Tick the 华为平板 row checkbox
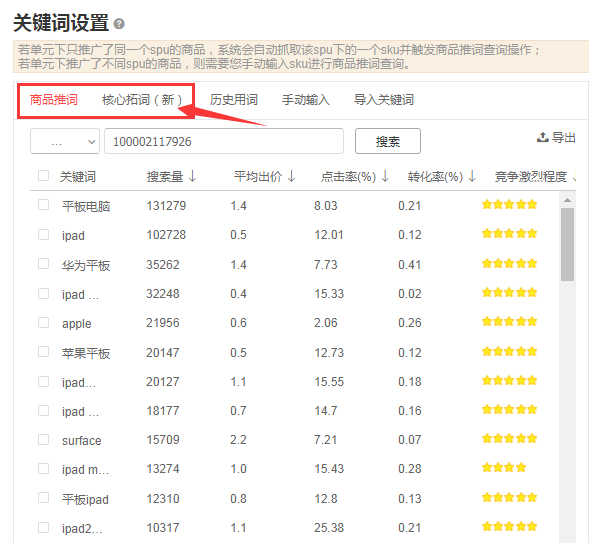Image resolution: width=589 pixels, height=543 pixels. pos(44,264)
